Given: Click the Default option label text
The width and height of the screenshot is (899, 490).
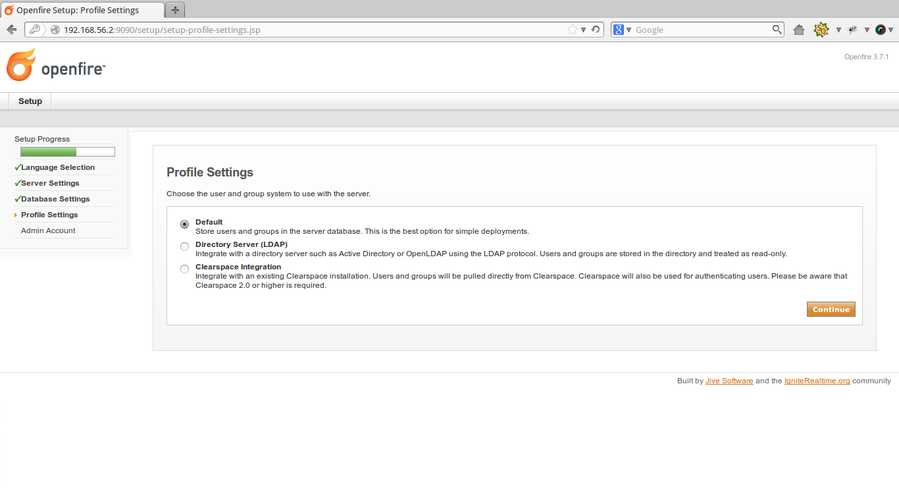Looking at the screenshot, I should (209, 222).
